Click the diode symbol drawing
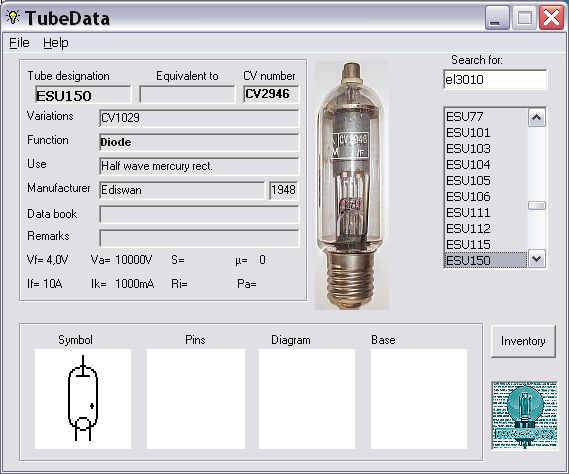569x474 pixels. (x=83, y=399)
